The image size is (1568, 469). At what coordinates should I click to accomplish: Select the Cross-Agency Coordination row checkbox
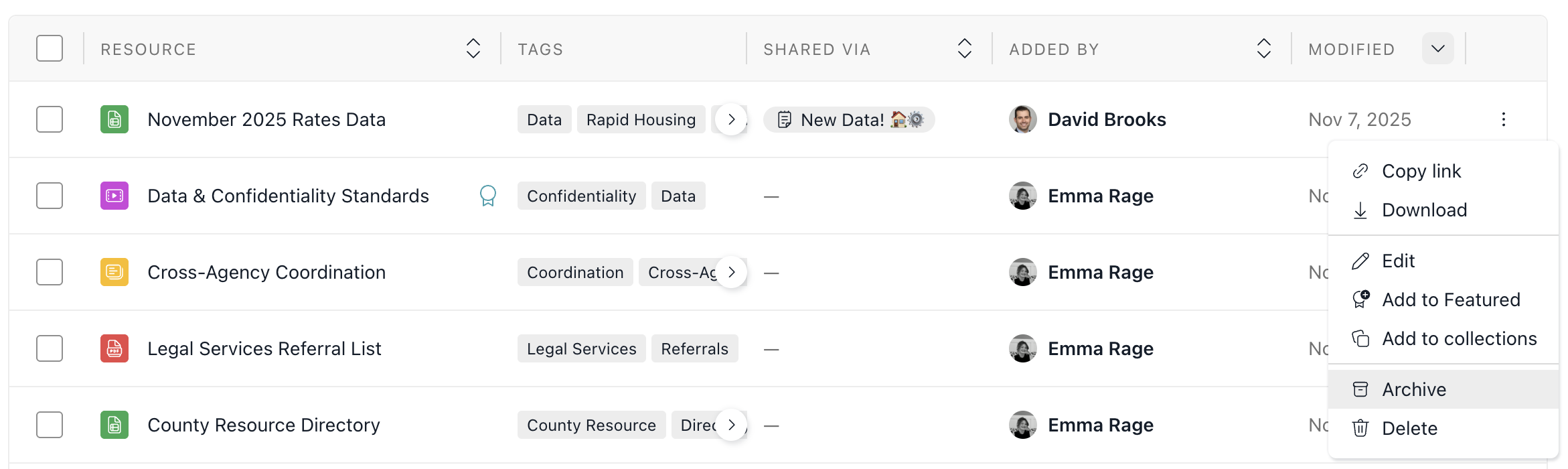coord(50,273)
